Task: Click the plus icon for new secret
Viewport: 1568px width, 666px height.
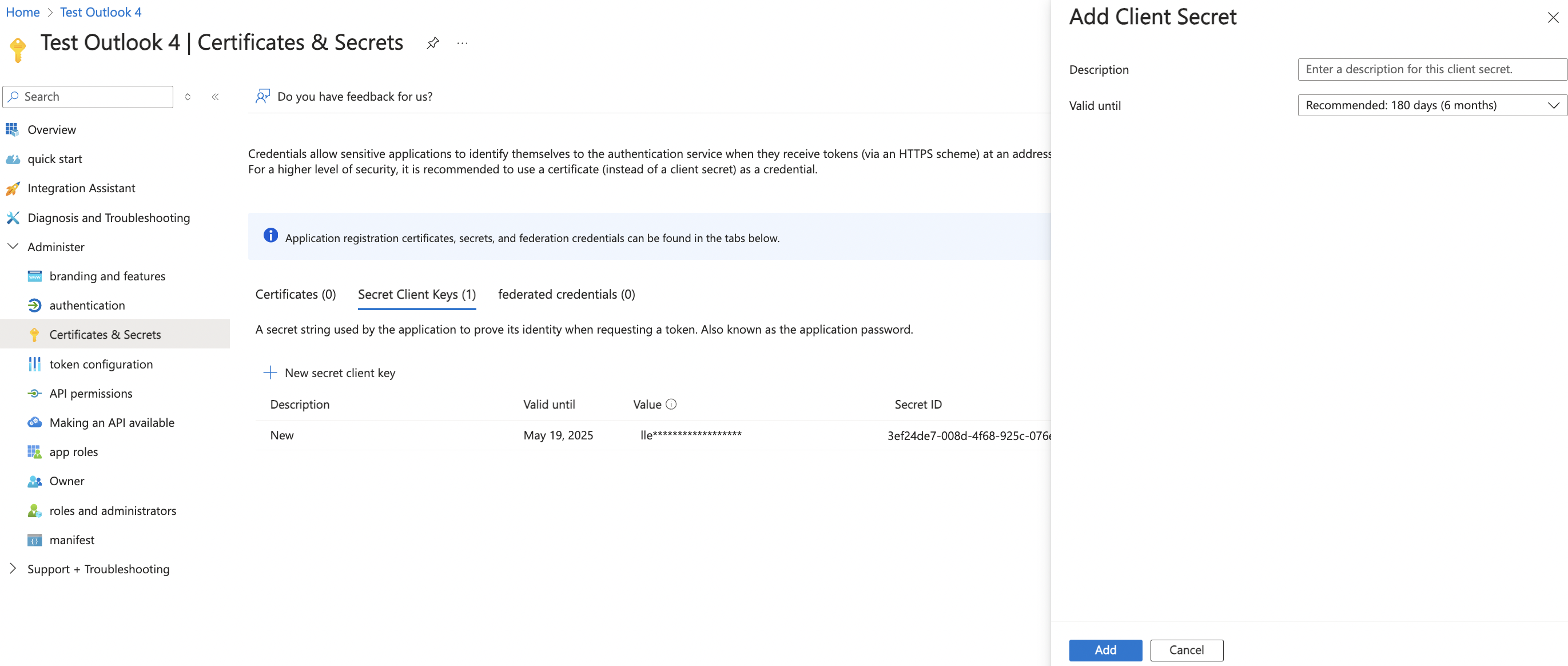Action: [x=270, y=372]
